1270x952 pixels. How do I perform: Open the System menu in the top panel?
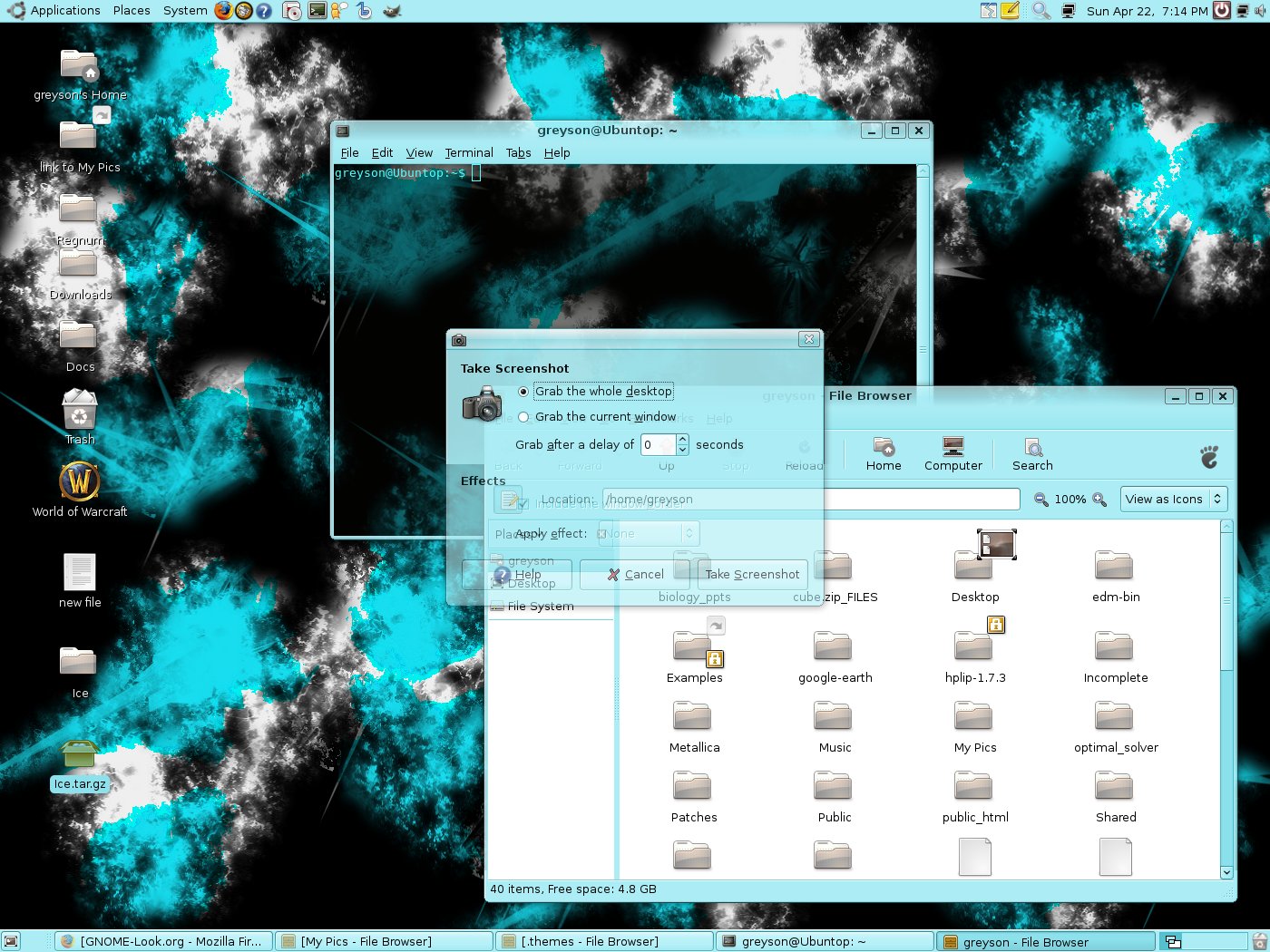coord(185,11)
